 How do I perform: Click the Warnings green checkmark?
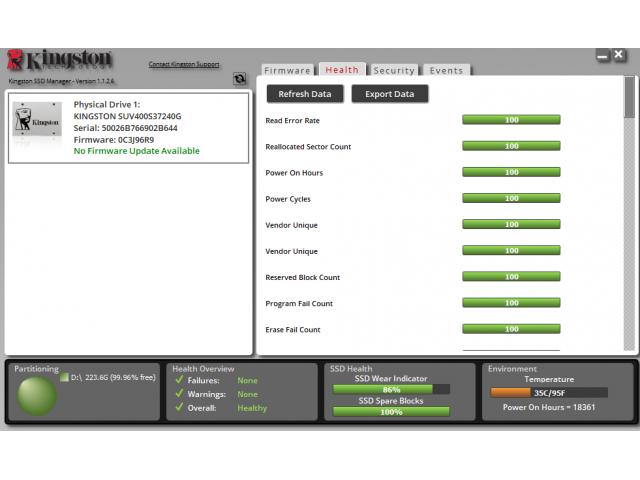179,394
